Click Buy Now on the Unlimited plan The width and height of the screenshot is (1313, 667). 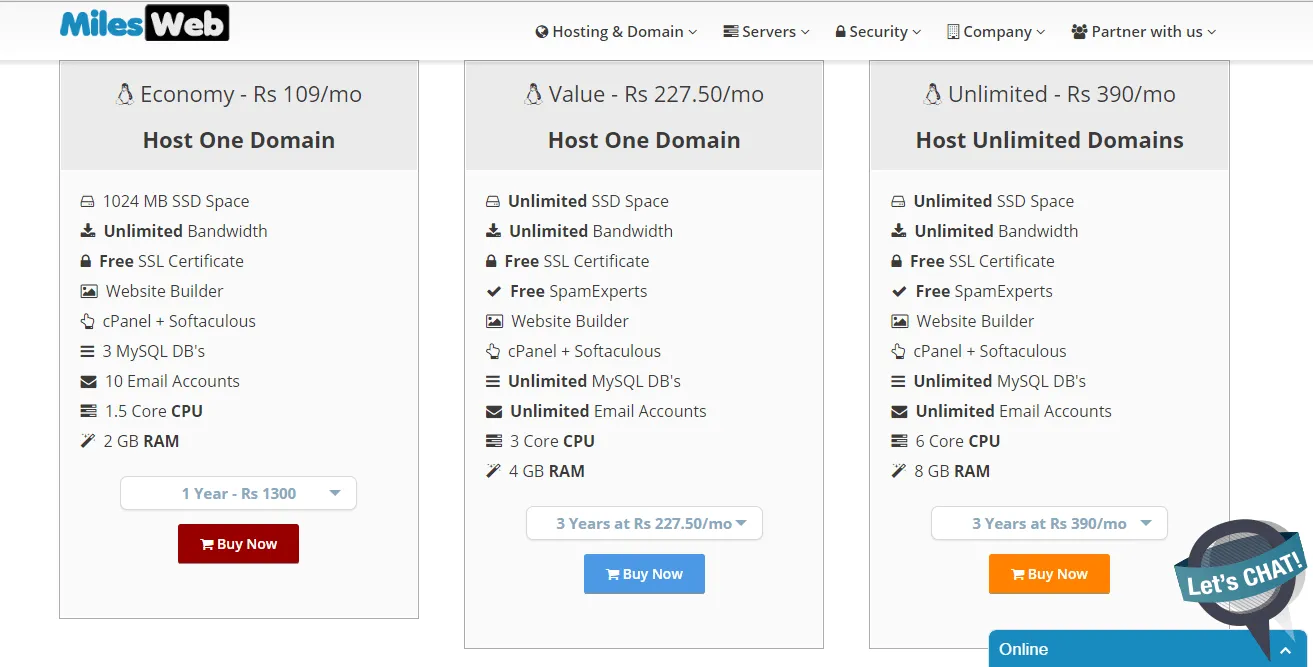pyautogui.click(x=1048, y=573)
